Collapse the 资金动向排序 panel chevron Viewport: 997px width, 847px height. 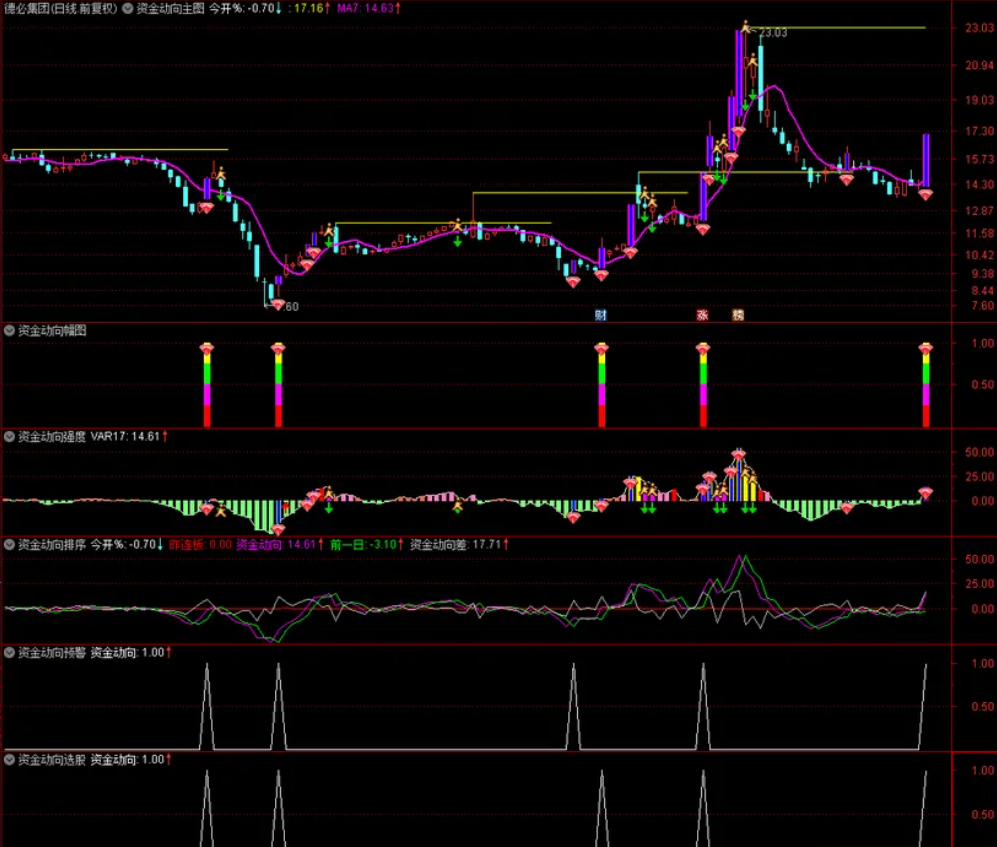click(10, 545)
